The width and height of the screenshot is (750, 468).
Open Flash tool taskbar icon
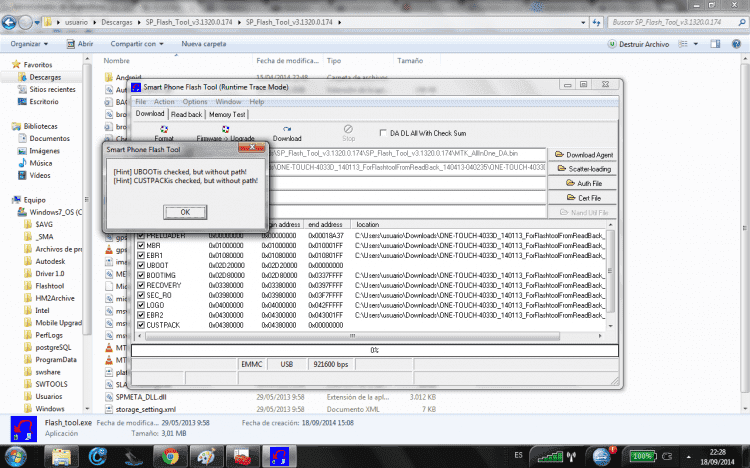[x=279, y=457]
